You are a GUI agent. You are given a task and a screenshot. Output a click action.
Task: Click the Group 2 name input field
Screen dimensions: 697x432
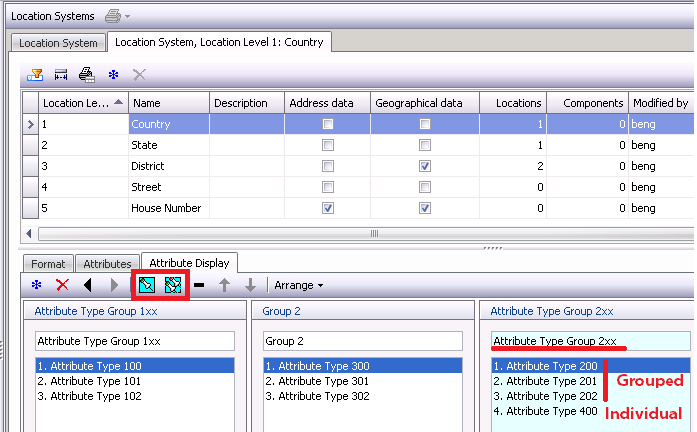363,341
